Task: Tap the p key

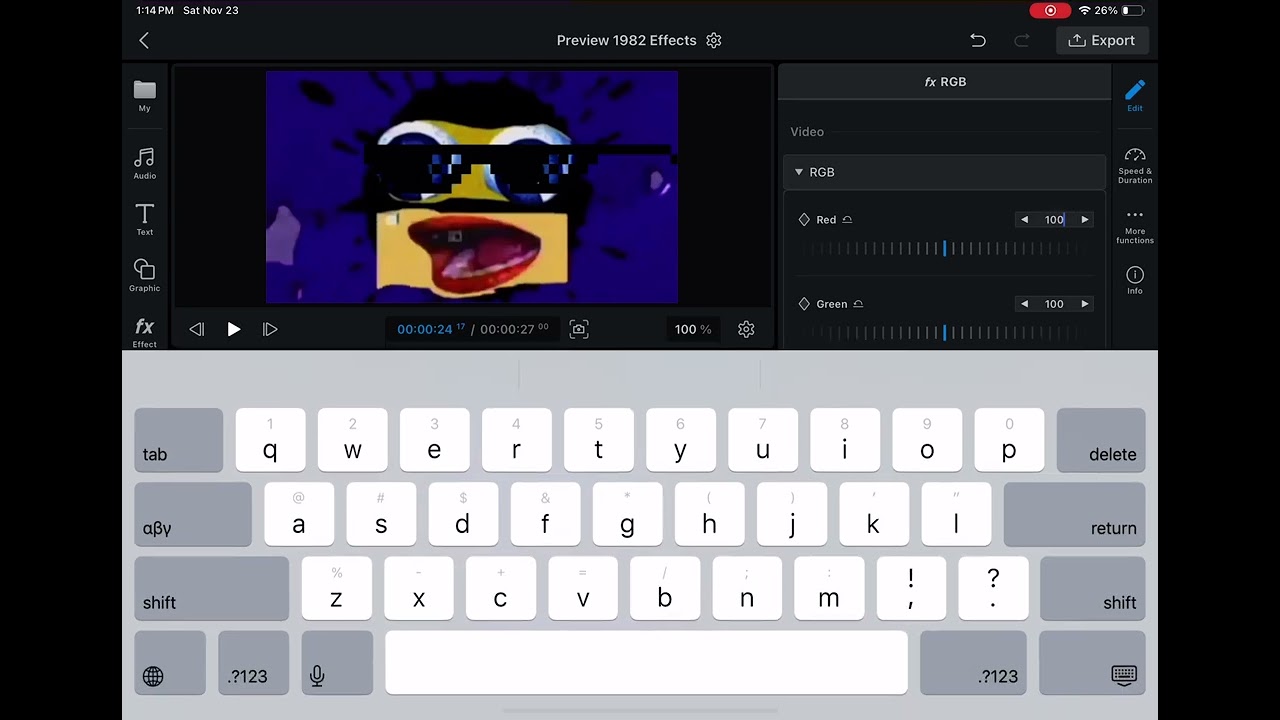Action: tap(1009, 440)
